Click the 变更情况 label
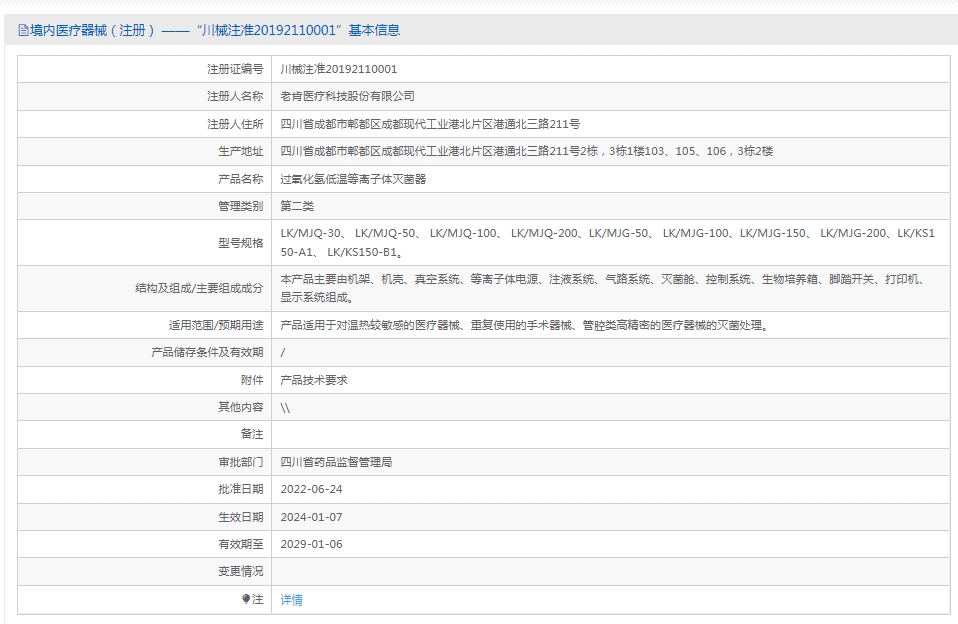 [241, 571]
